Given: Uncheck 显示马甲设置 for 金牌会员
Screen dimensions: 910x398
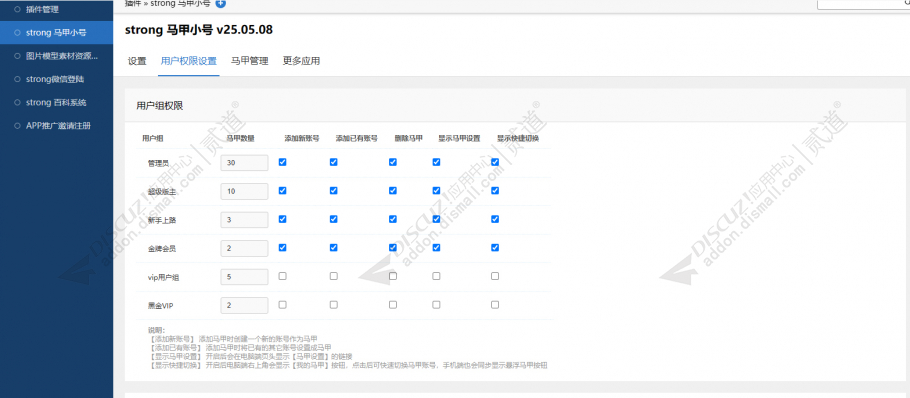Looking at the screenshot, I should tap(436, 247).
